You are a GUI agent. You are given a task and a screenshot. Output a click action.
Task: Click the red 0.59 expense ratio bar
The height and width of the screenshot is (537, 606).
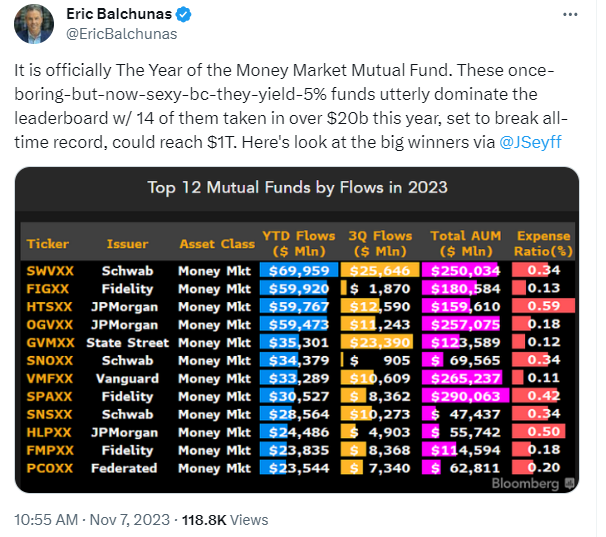(x=543, y=306)
